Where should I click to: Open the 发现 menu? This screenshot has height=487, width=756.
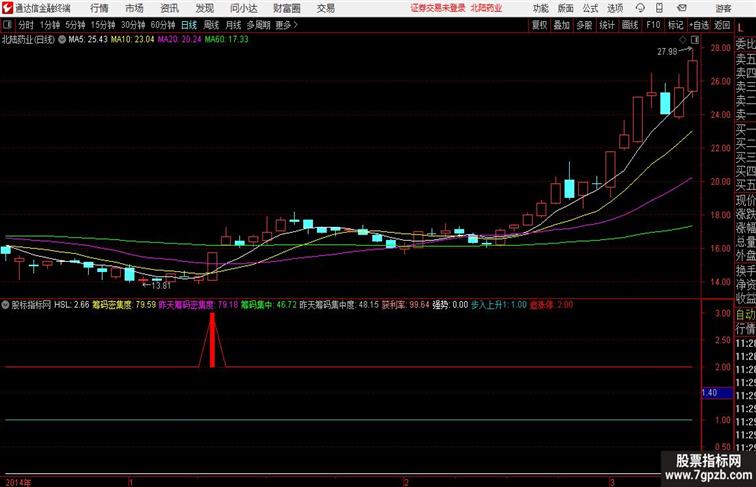pos(204,8)
